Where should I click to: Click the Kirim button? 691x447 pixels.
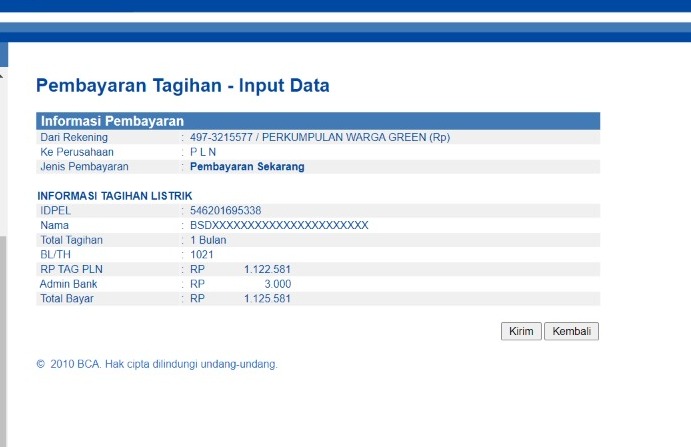[521, 331]
